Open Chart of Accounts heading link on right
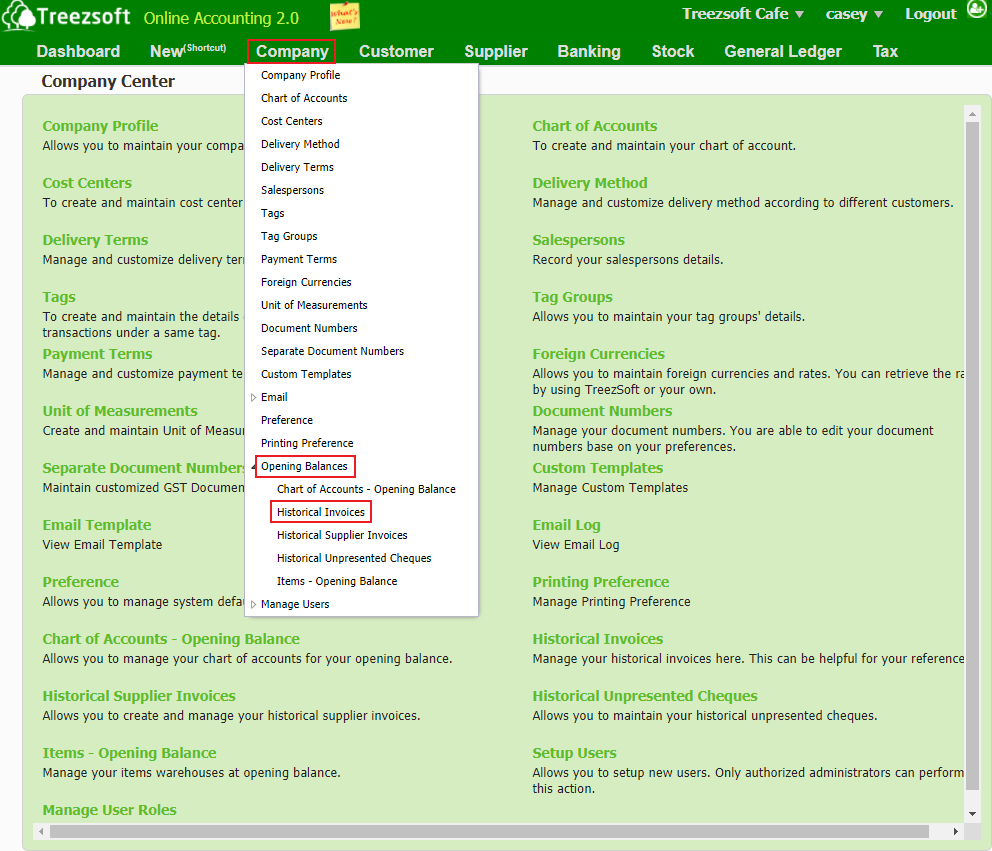 595,126
